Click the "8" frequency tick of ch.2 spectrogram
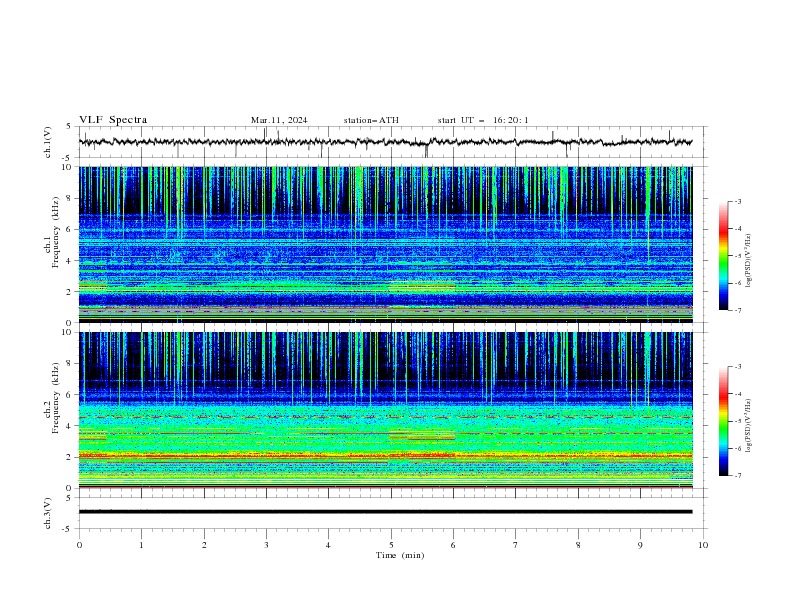This screenshot has height=612, width=792. coord(69,364)
